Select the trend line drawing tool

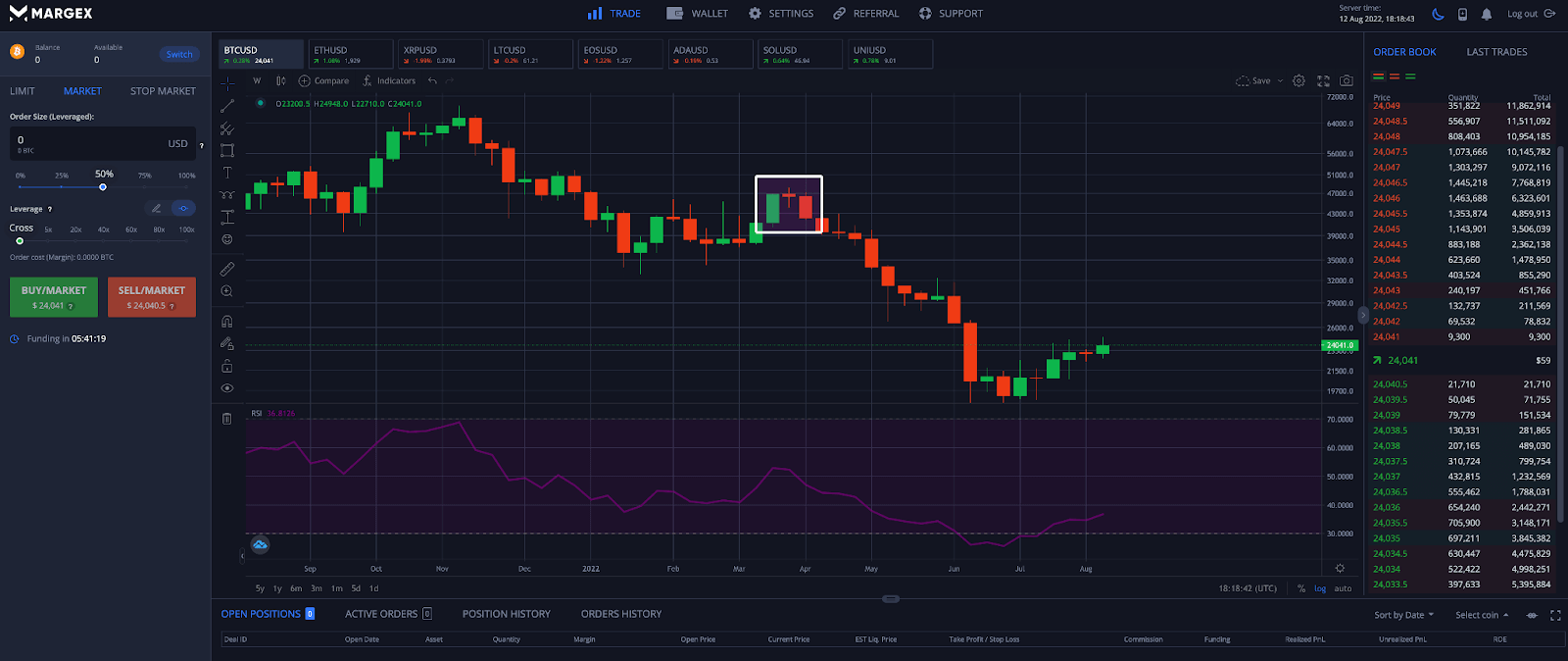coord(227,106)
